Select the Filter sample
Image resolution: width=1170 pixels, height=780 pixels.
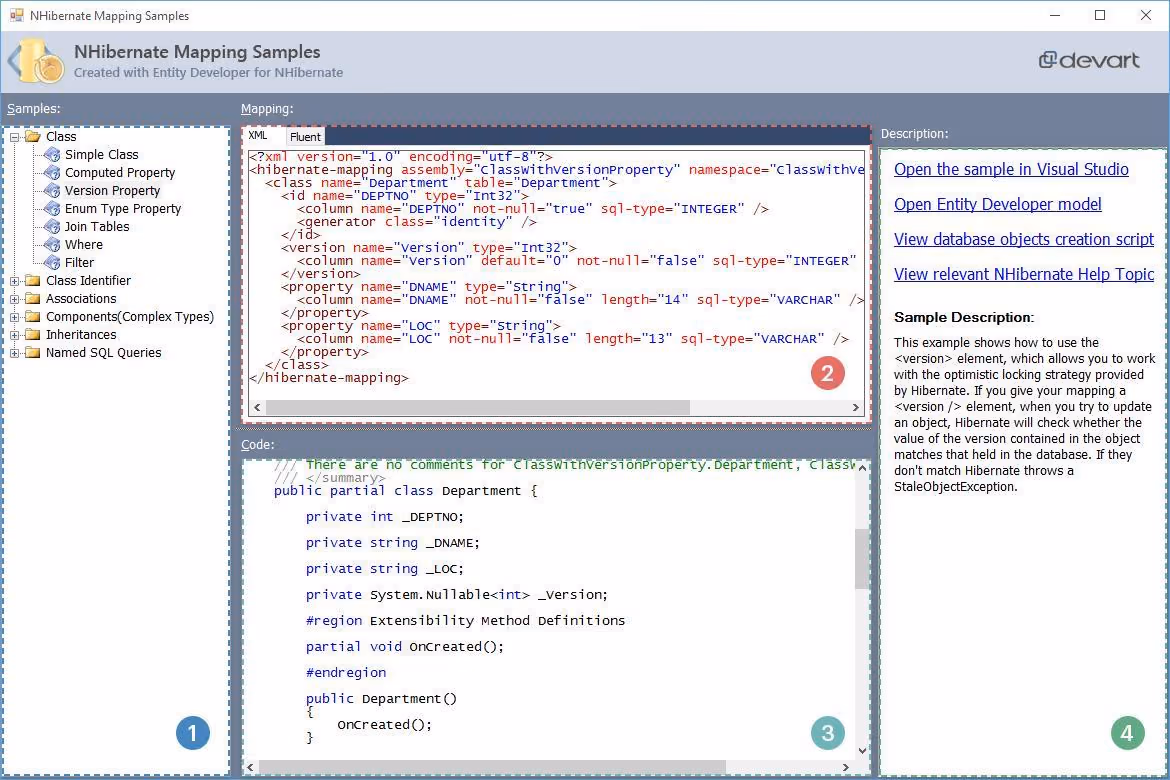click(79, 262)
